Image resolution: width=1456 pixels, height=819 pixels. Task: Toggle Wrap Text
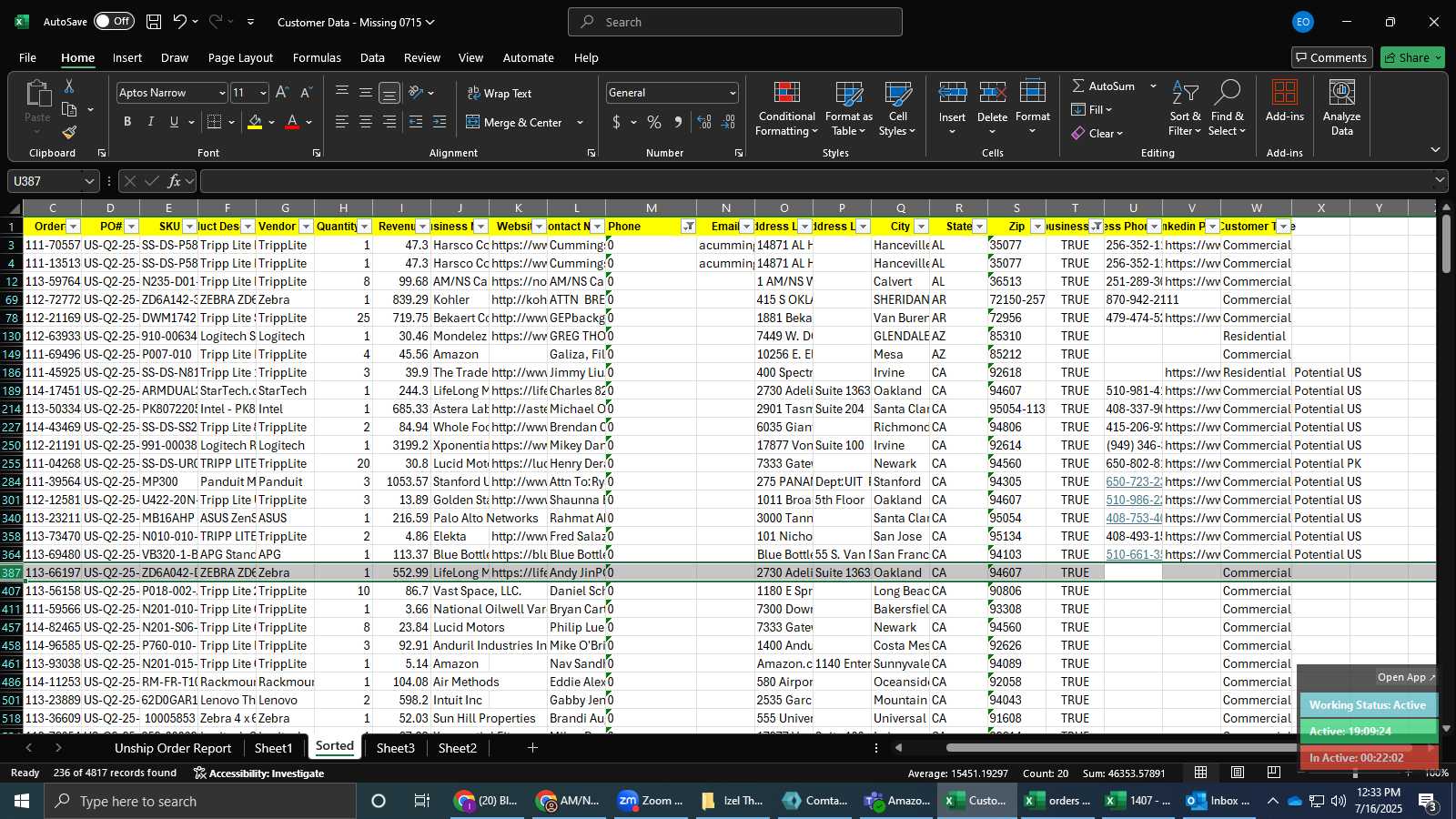click(x=500, y=93)
